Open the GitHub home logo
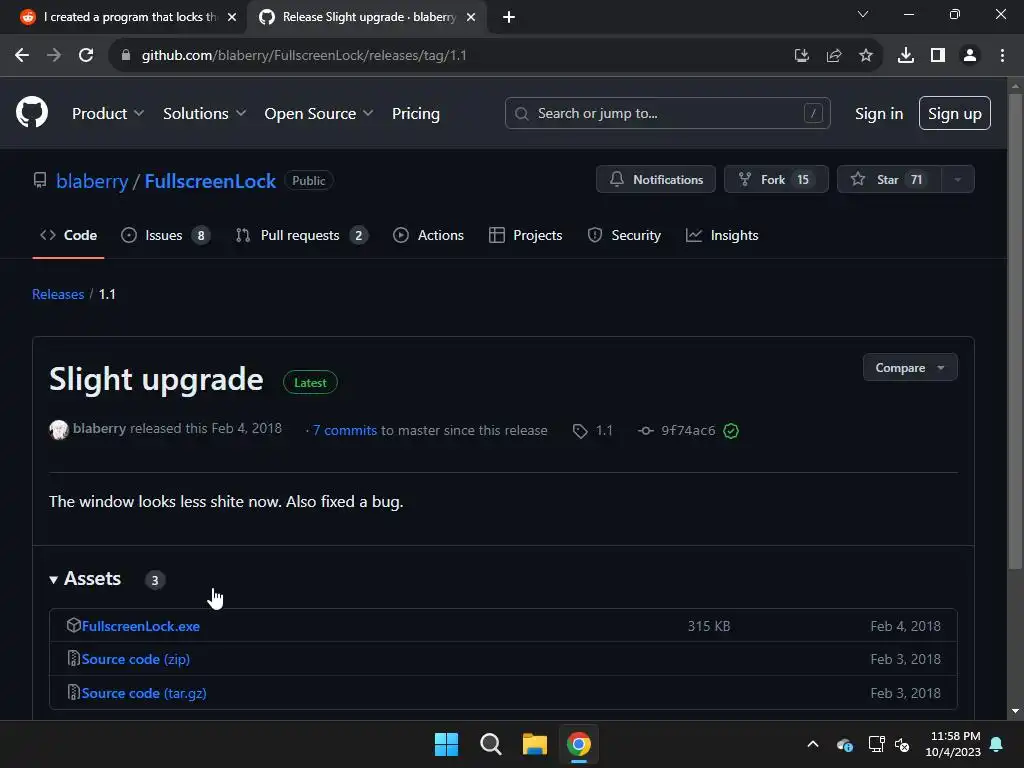 click(32, 112)
